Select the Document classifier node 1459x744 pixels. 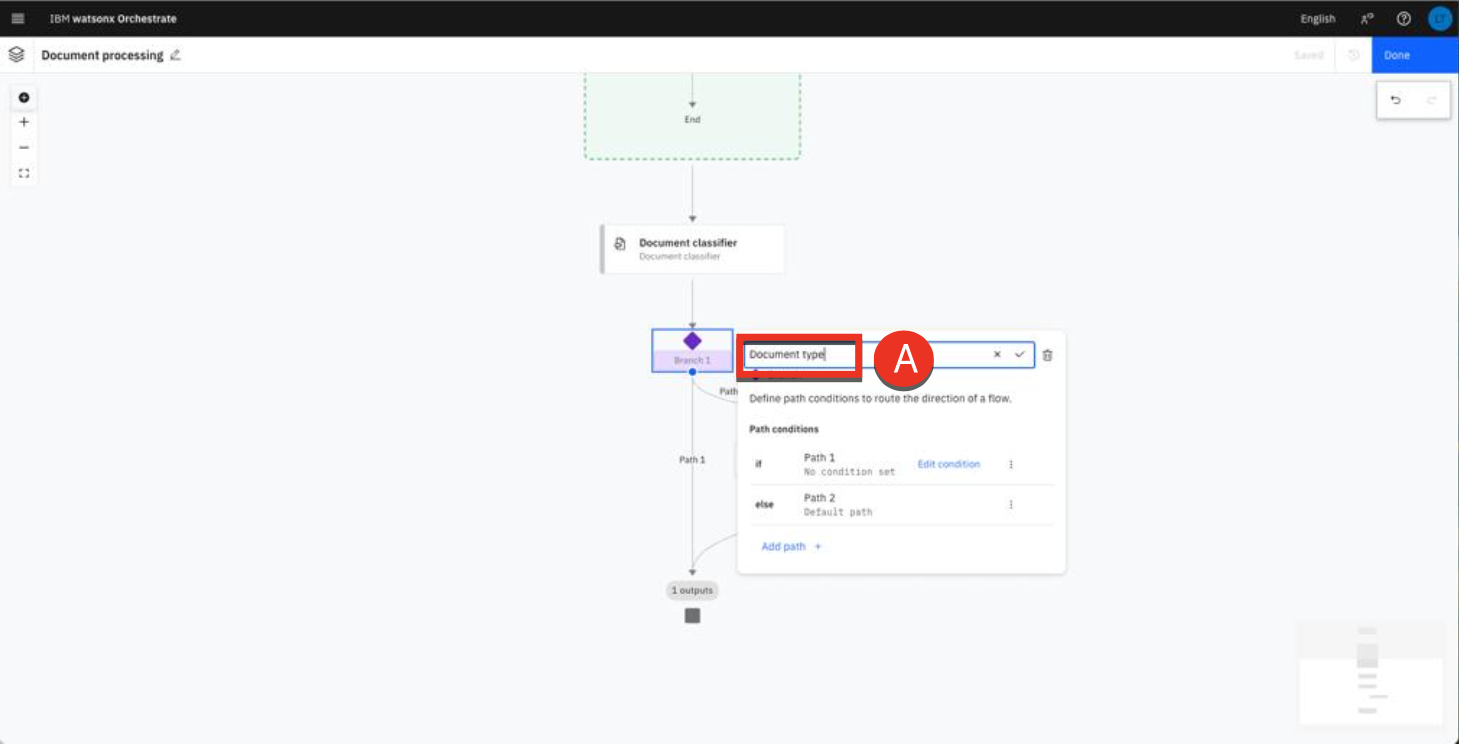pyautogui.click(x=692, y=249)
